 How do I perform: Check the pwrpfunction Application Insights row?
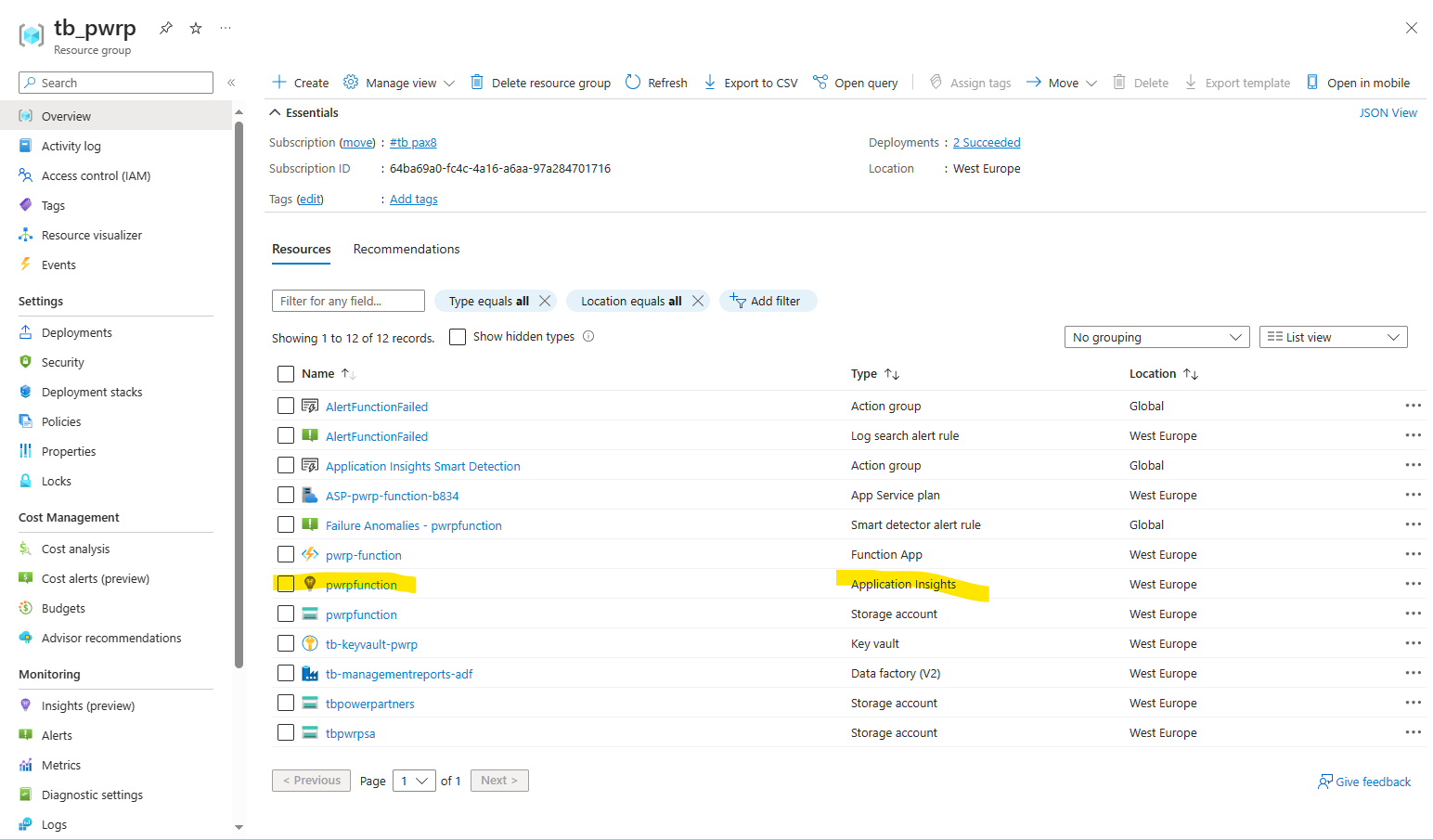(x=286, y=584)
